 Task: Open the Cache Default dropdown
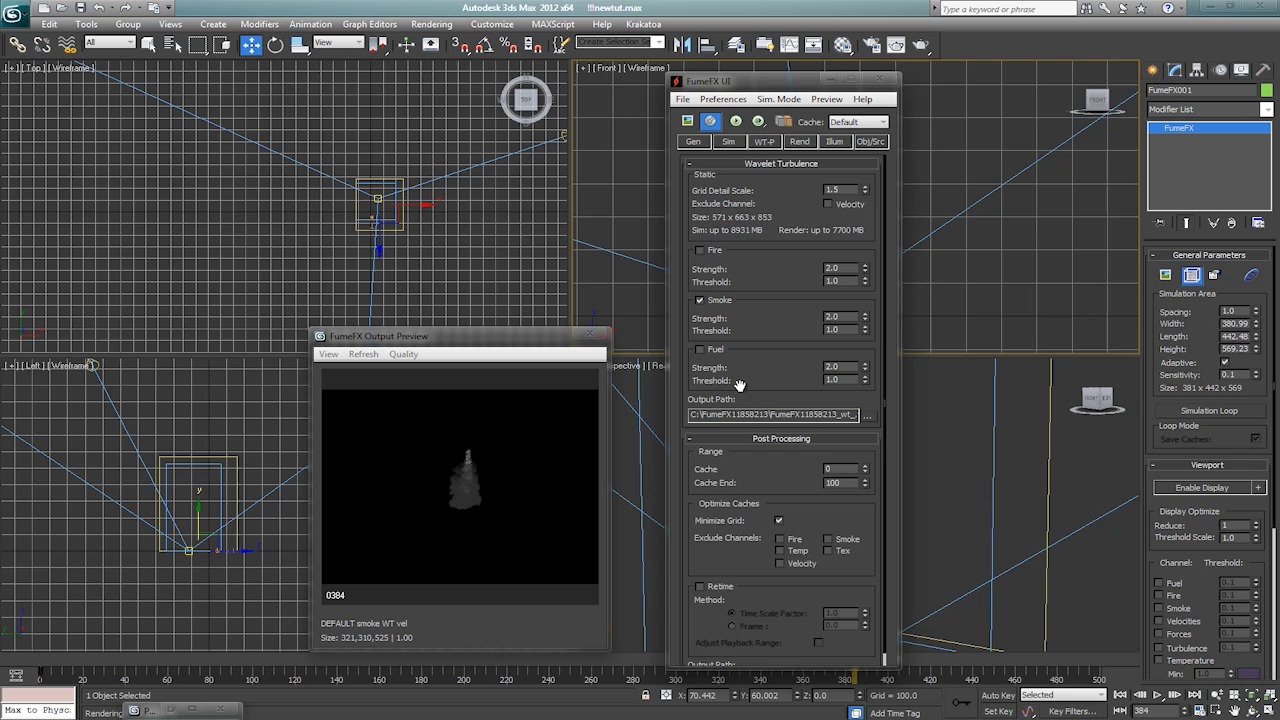click(858, 122)
